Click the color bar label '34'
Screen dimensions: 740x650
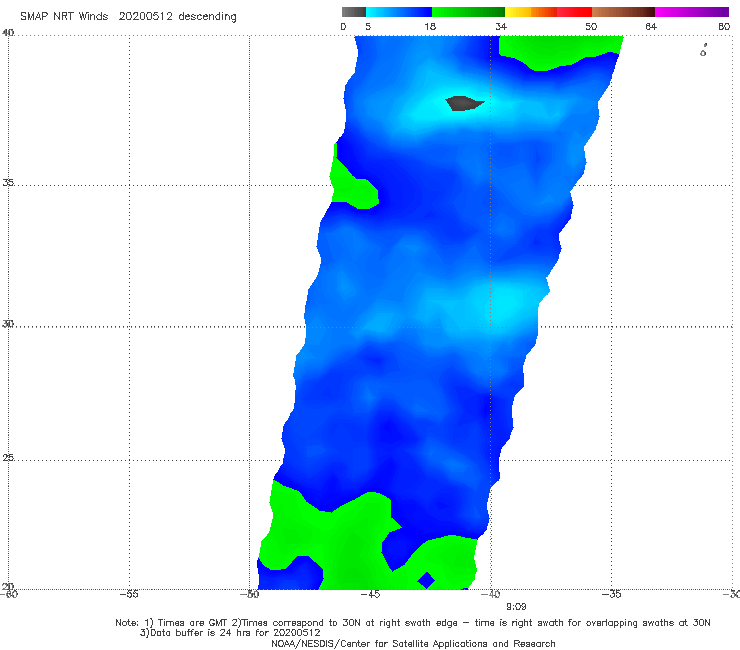coord(501,27)
